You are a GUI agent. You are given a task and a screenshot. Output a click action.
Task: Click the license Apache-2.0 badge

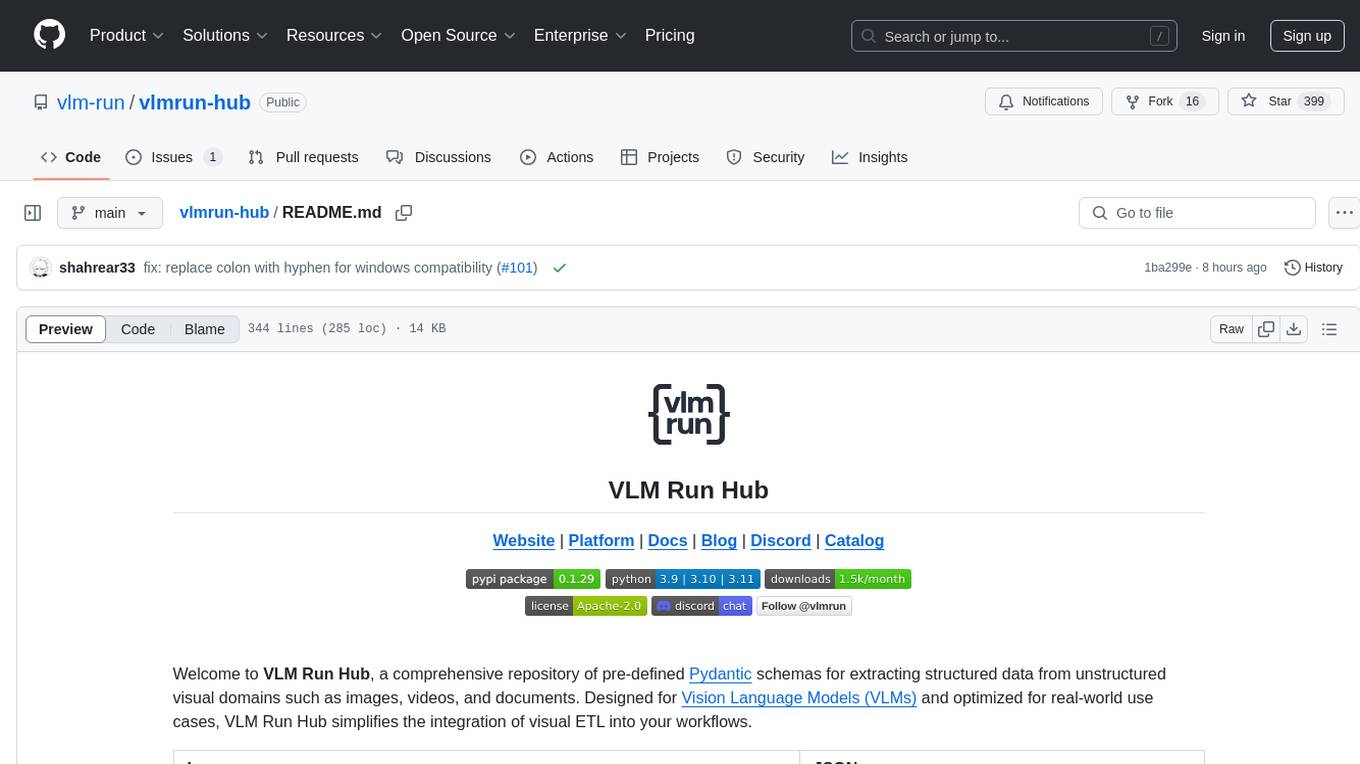click(x=586, y=606)
